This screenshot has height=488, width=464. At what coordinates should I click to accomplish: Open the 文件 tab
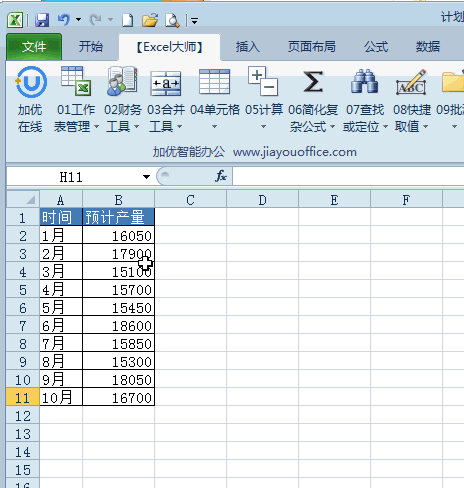click(34, 47)
